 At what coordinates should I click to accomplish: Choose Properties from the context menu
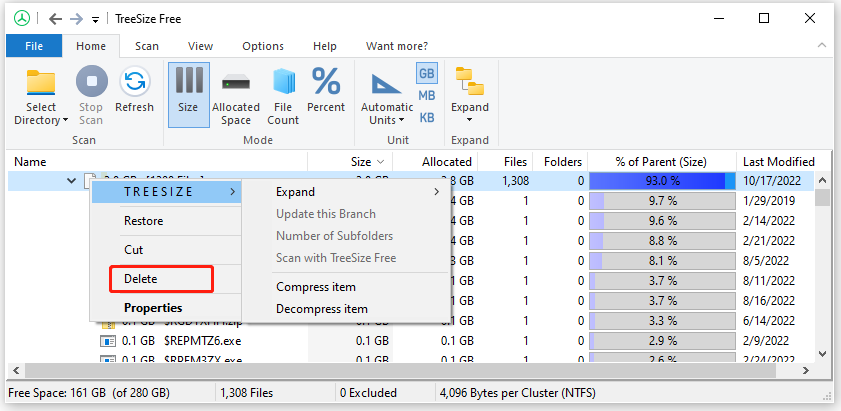(153, 308)
